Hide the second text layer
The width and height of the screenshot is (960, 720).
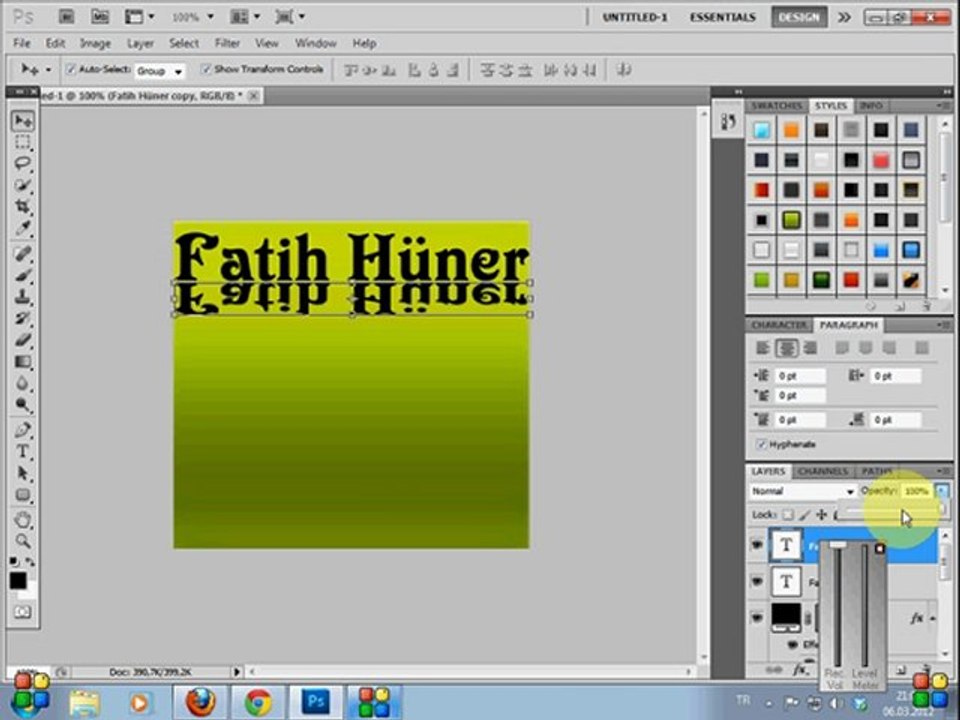[x=757, y=581]
